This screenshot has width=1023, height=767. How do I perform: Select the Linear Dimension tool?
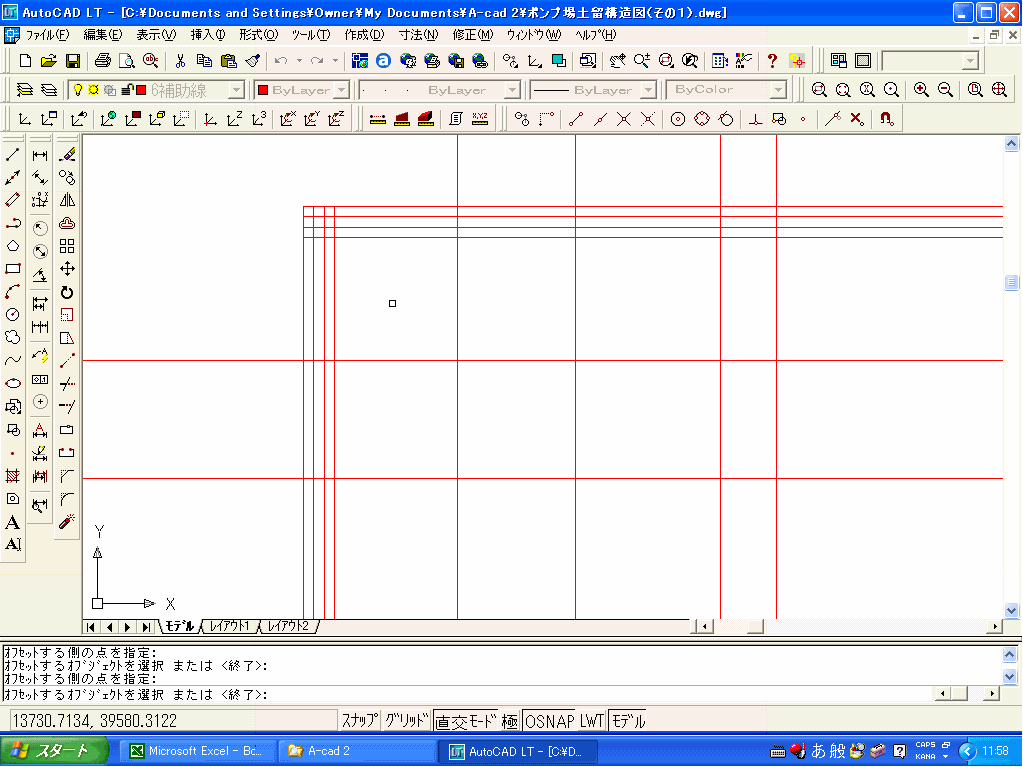[x=40, y=155]
